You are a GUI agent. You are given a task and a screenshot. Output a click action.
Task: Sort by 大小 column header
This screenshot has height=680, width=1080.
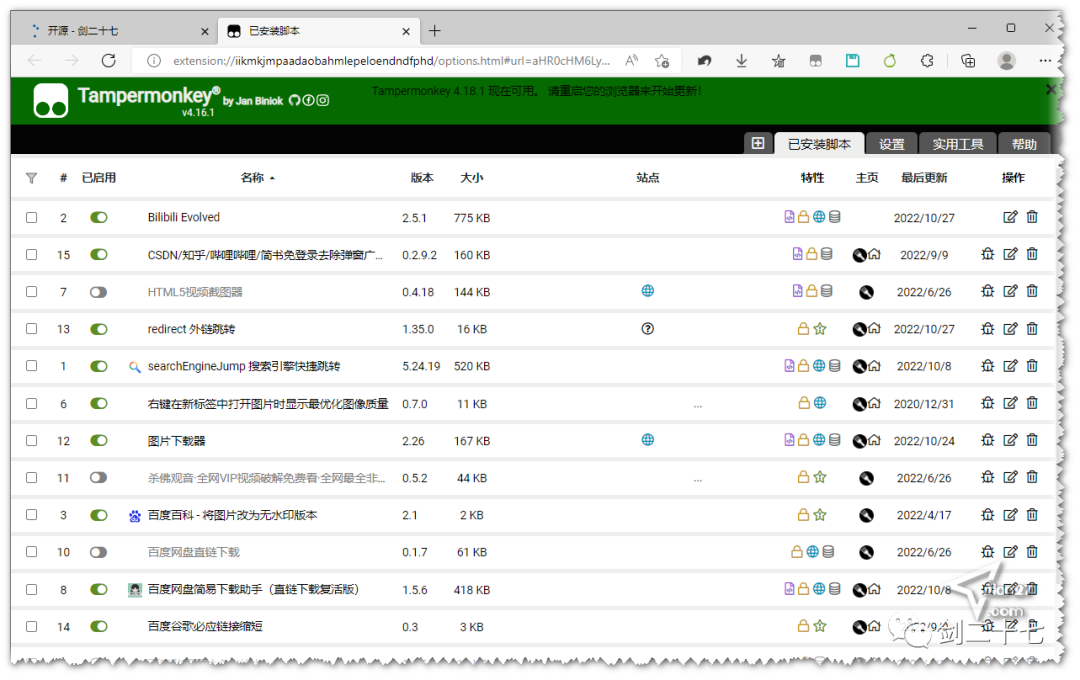[472, 178]
